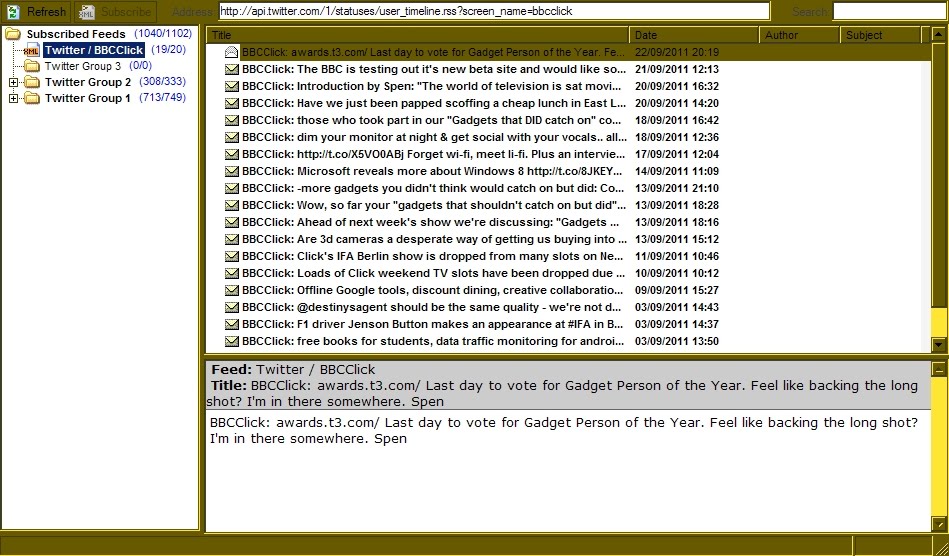
Task: Select the Twitter Group 1 folder label
Action: [88, 98]
